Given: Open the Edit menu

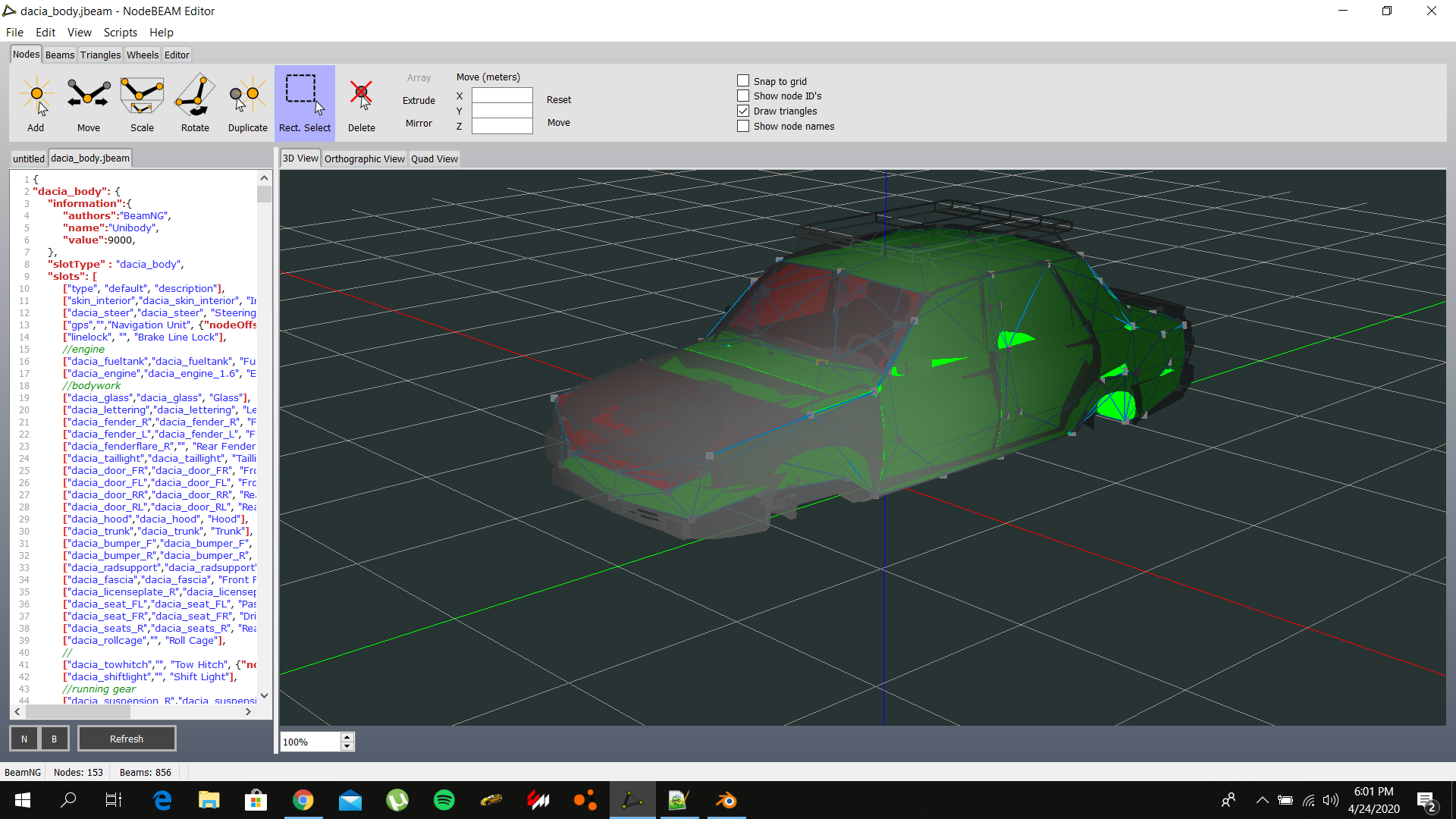Looking at the screenshot, I should [x=45, y=32].
